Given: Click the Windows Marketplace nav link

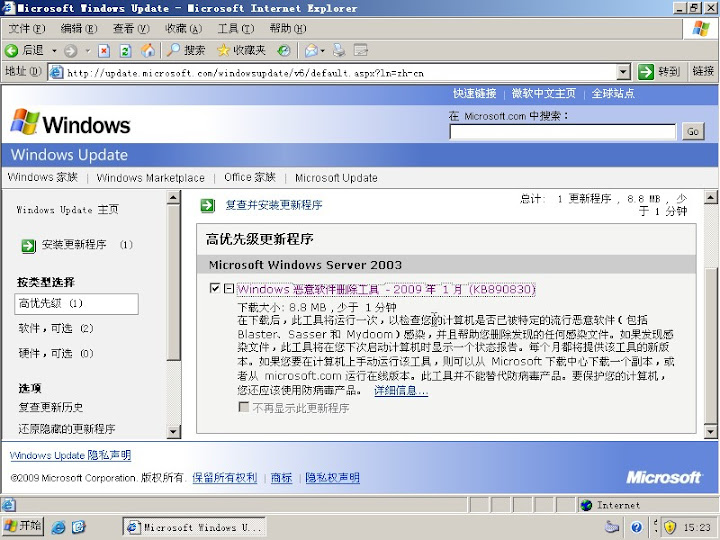Looking at the screenshot, I should (x=151, y=178).
